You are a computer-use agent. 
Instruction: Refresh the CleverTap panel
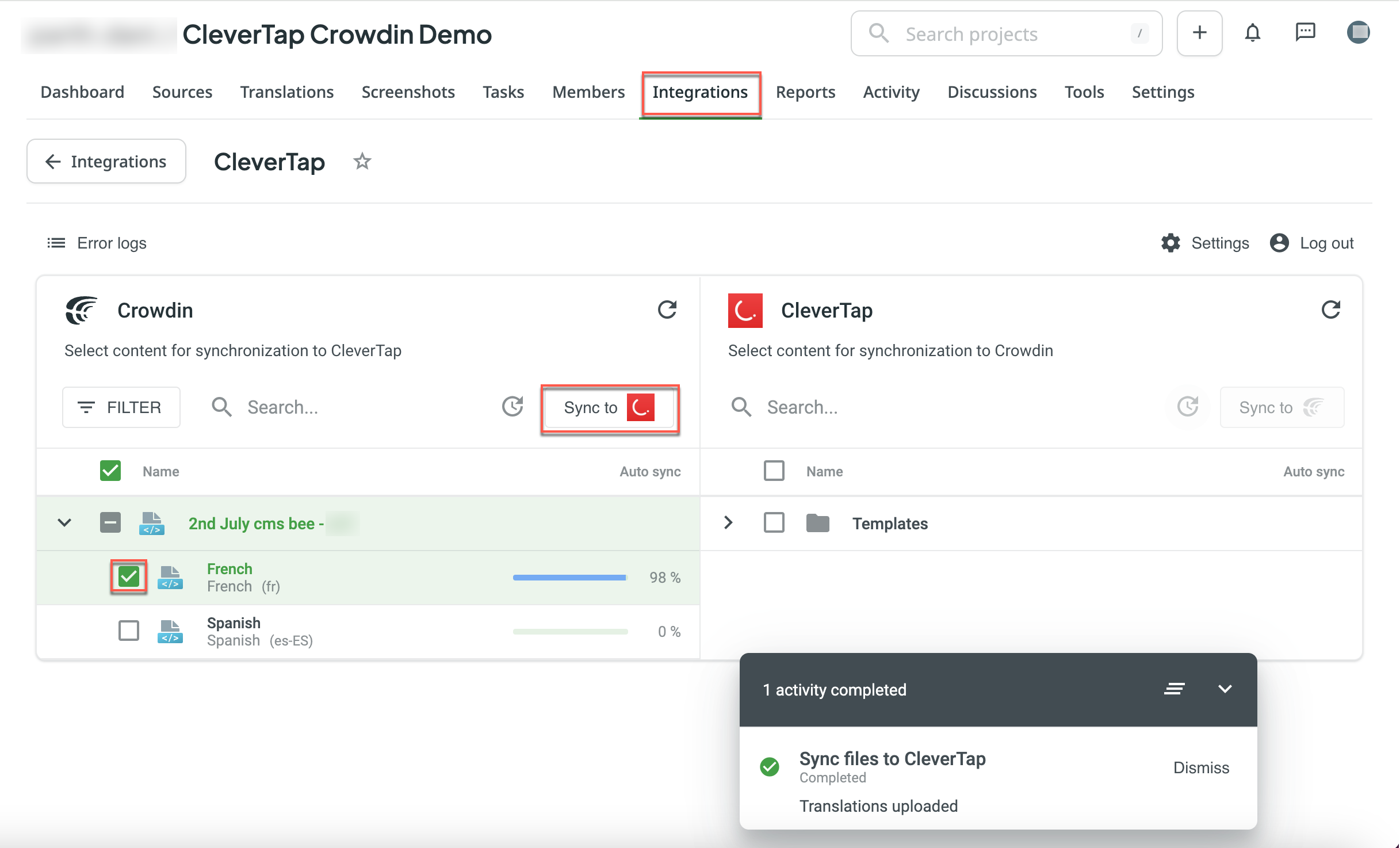coord(1330,310)
